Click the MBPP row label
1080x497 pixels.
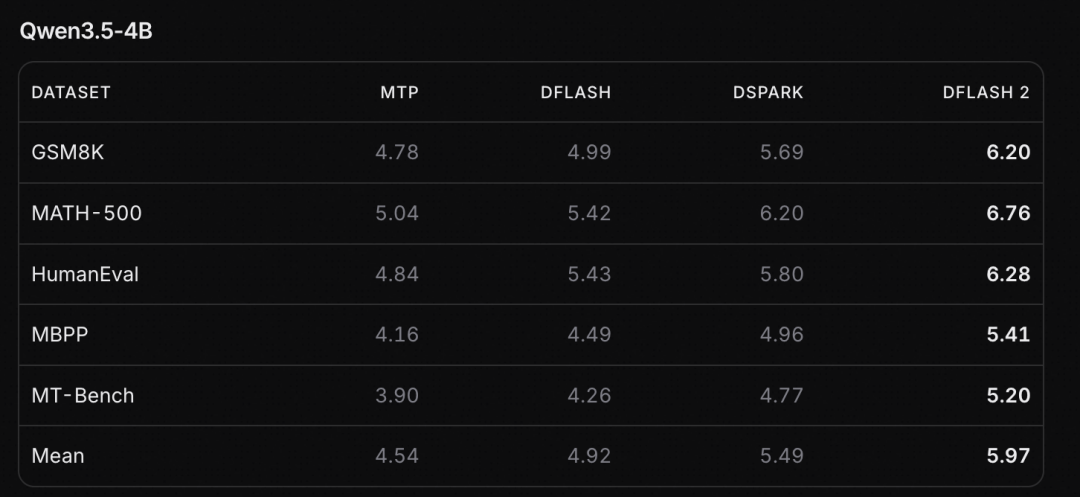[60, 335]
